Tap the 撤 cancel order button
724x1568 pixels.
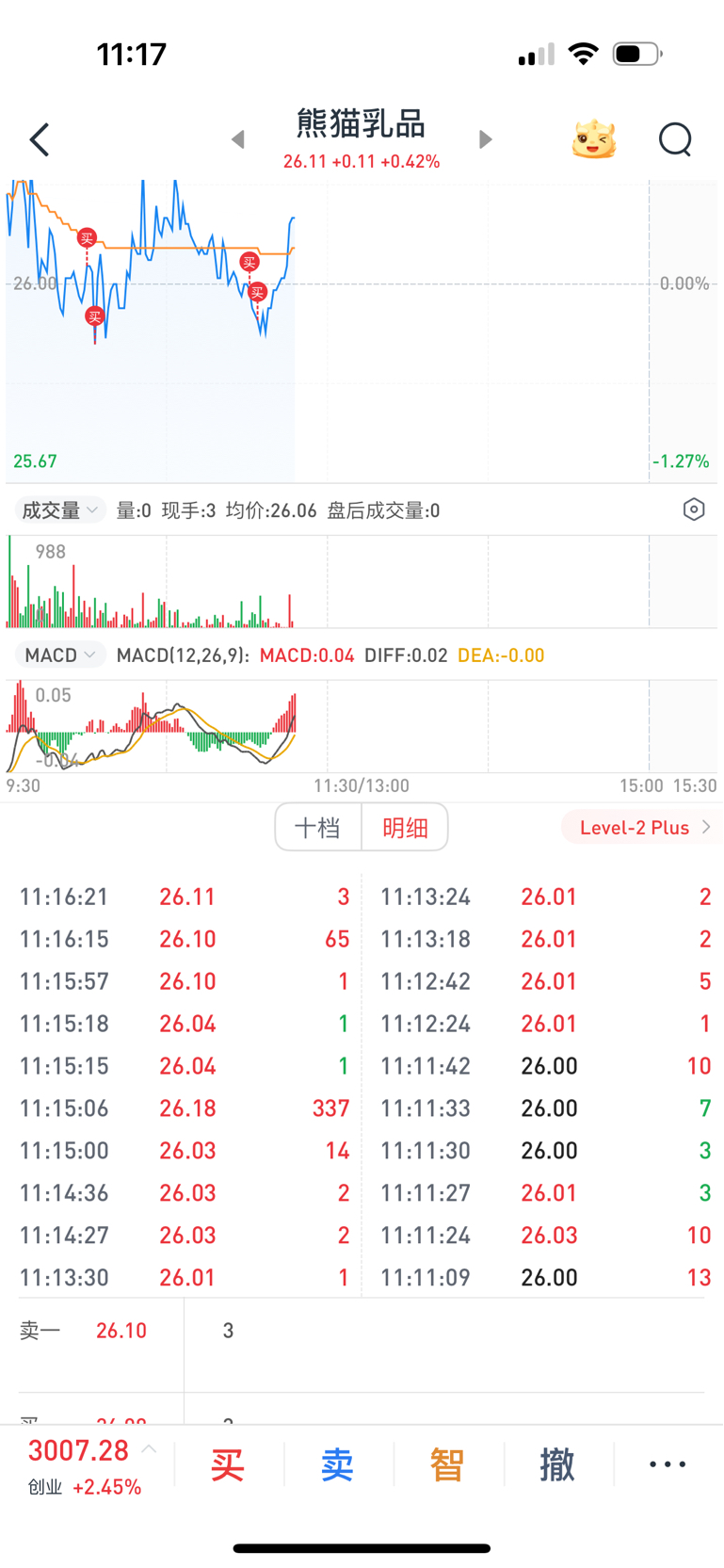pyautogui.click(x=557, y=1464)
